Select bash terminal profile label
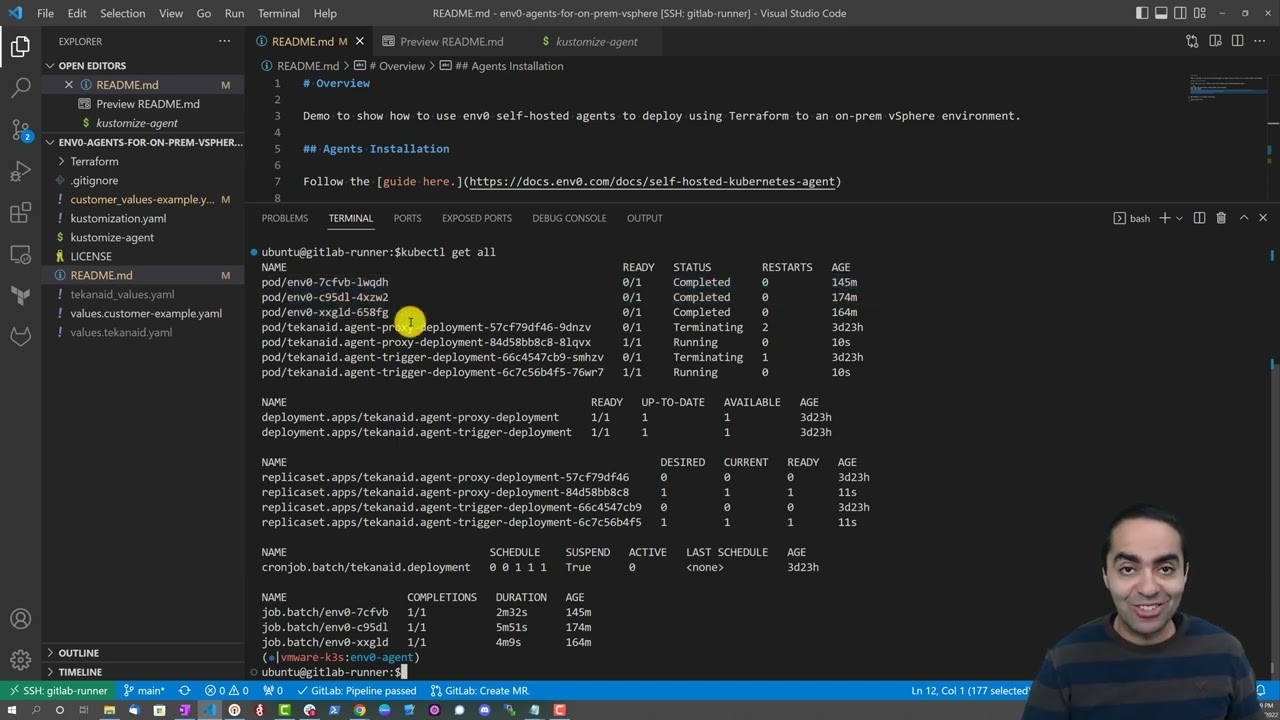This screenshot has height=720, width=1280. pyautogui.click(x=1132, y=218)
